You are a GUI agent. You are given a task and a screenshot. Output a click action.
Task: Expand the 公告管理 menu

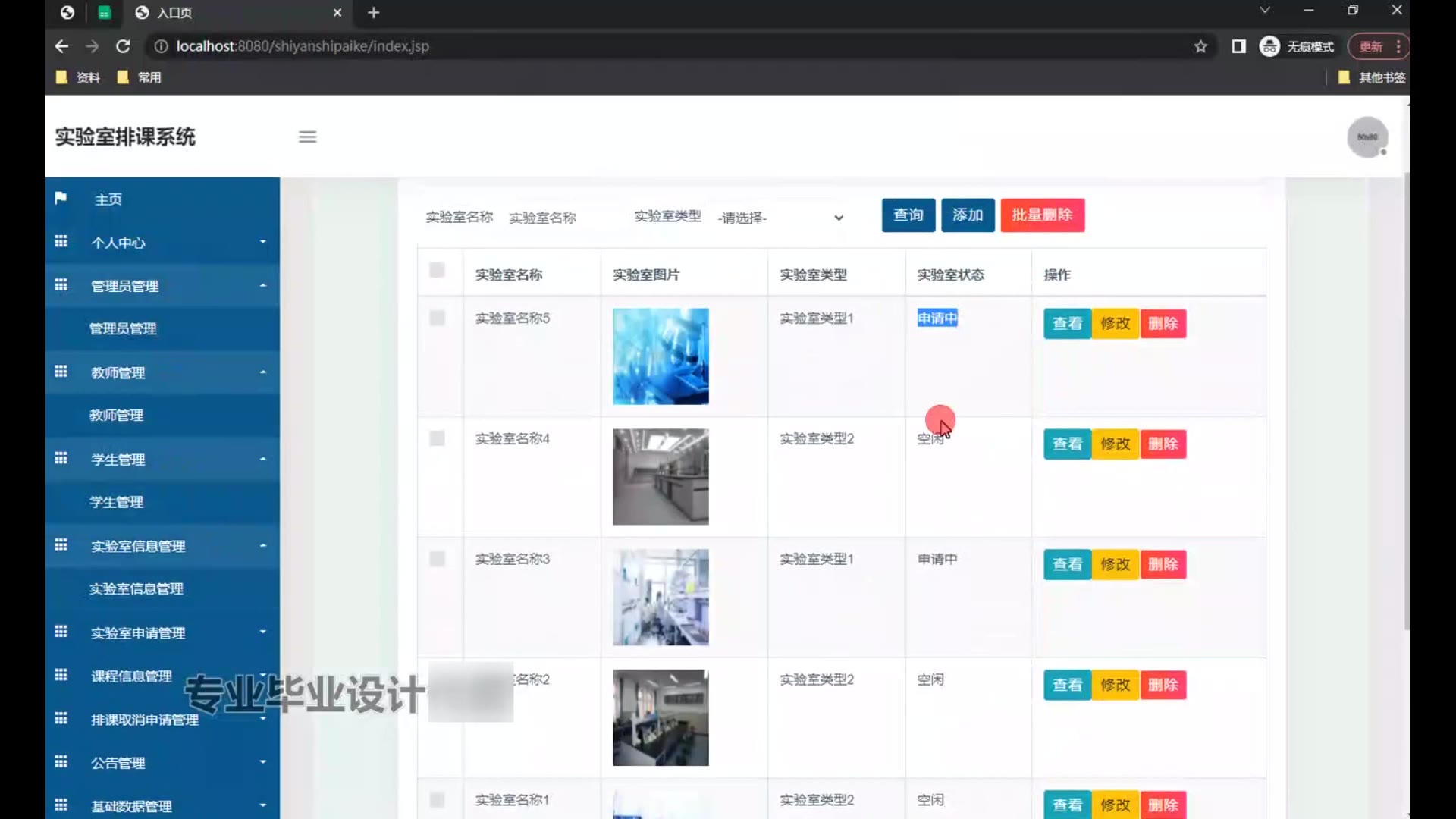coord(162,762)
